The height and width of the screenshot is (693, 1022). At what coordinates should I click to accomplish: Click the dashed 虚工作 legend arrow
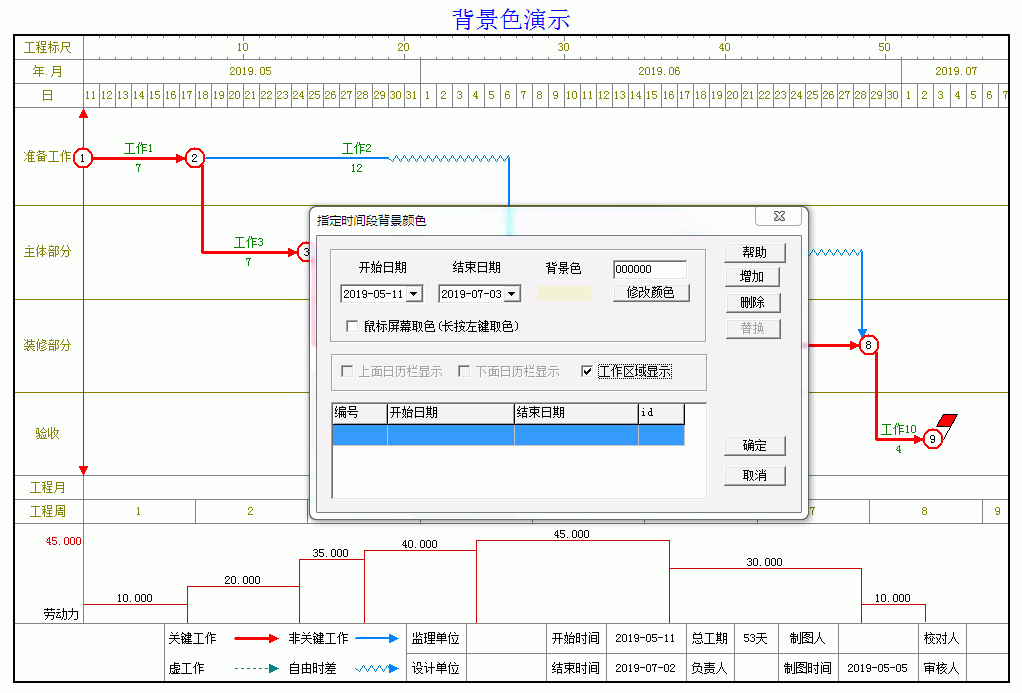click(x=256, y=668)
